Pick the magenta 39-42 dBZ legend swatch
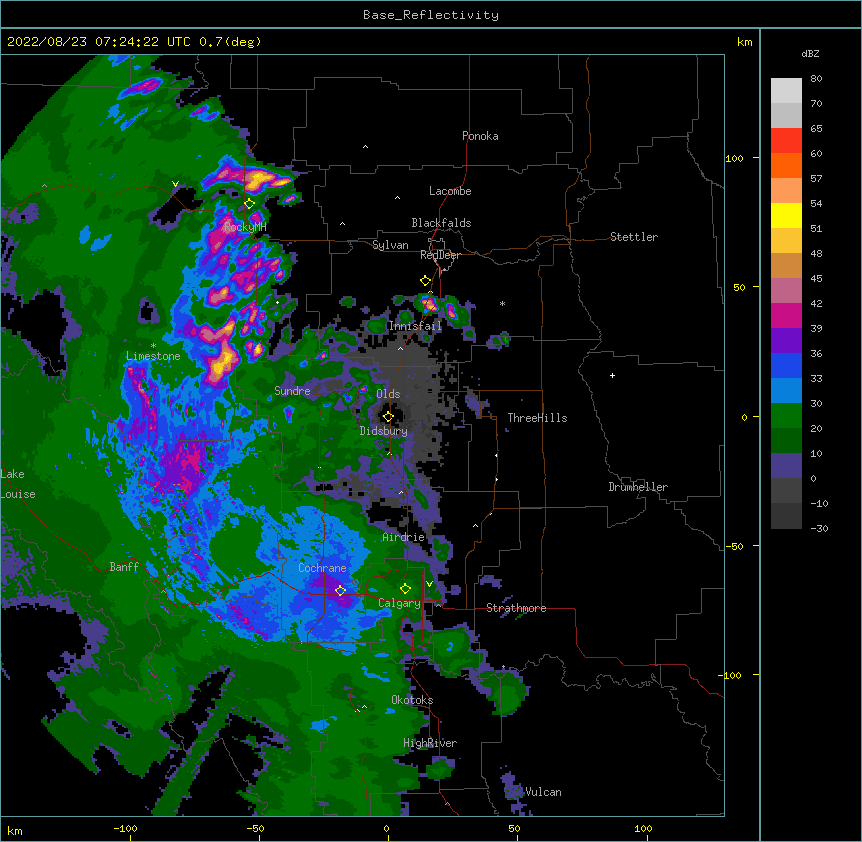Screen dimensions: 862x842 786,315
